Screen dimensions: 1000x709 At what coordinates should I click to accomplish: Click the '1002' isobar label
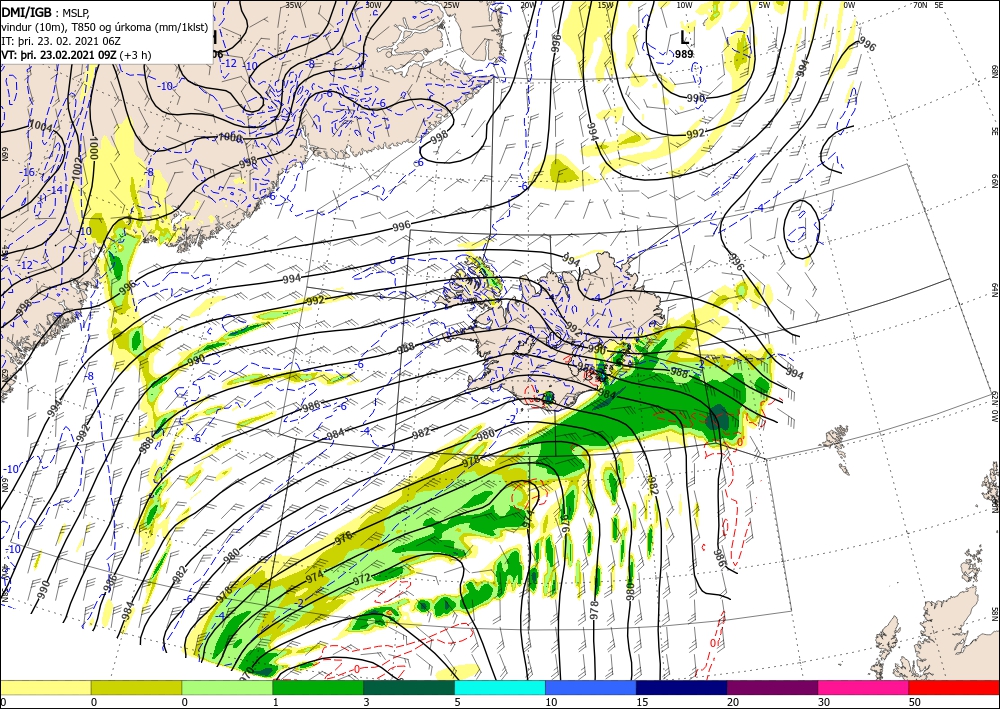point(78,168)
